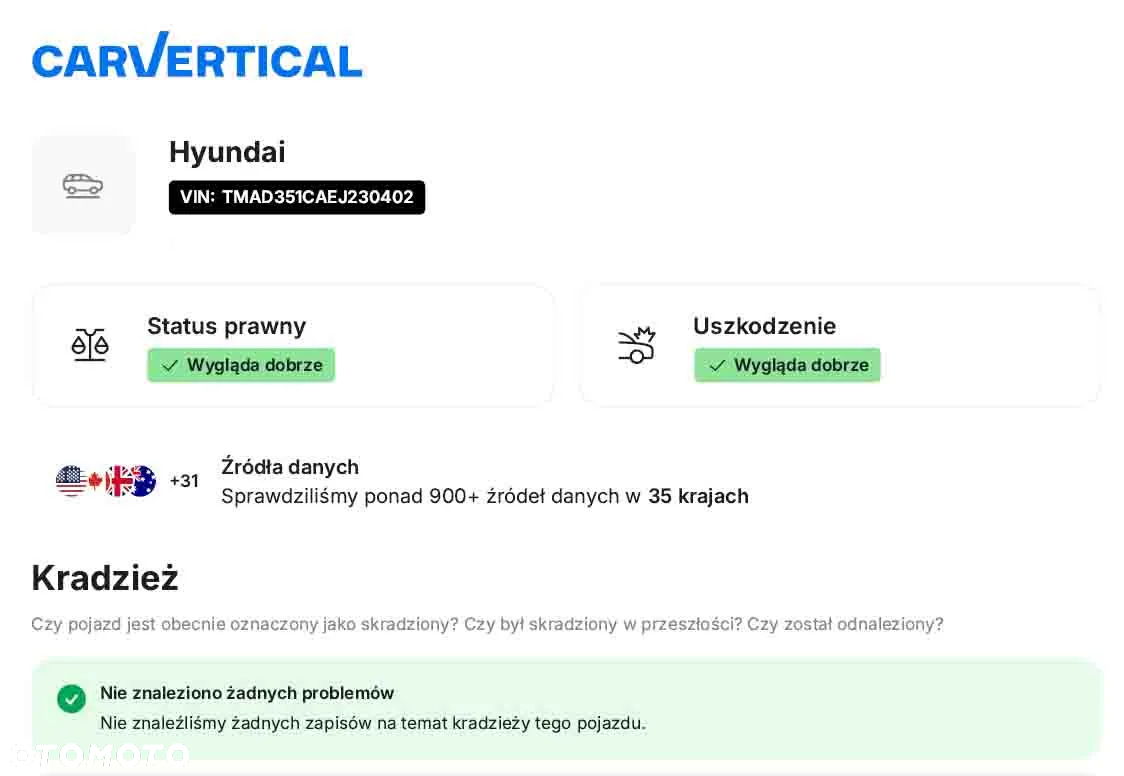This screenshot has width=1124, height=776.
Task: Click the 35 krajach bold text
Action: pyautogui.click(x=698, y=497)
